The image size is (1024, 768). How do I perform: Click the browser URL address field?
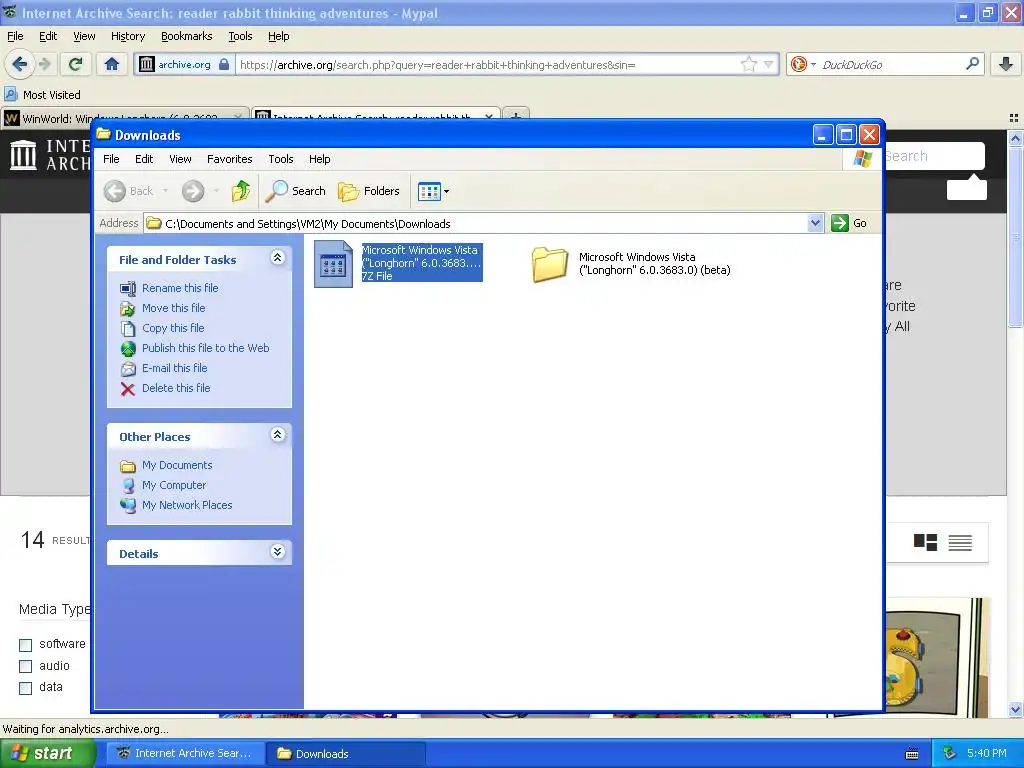click(487, 65)
